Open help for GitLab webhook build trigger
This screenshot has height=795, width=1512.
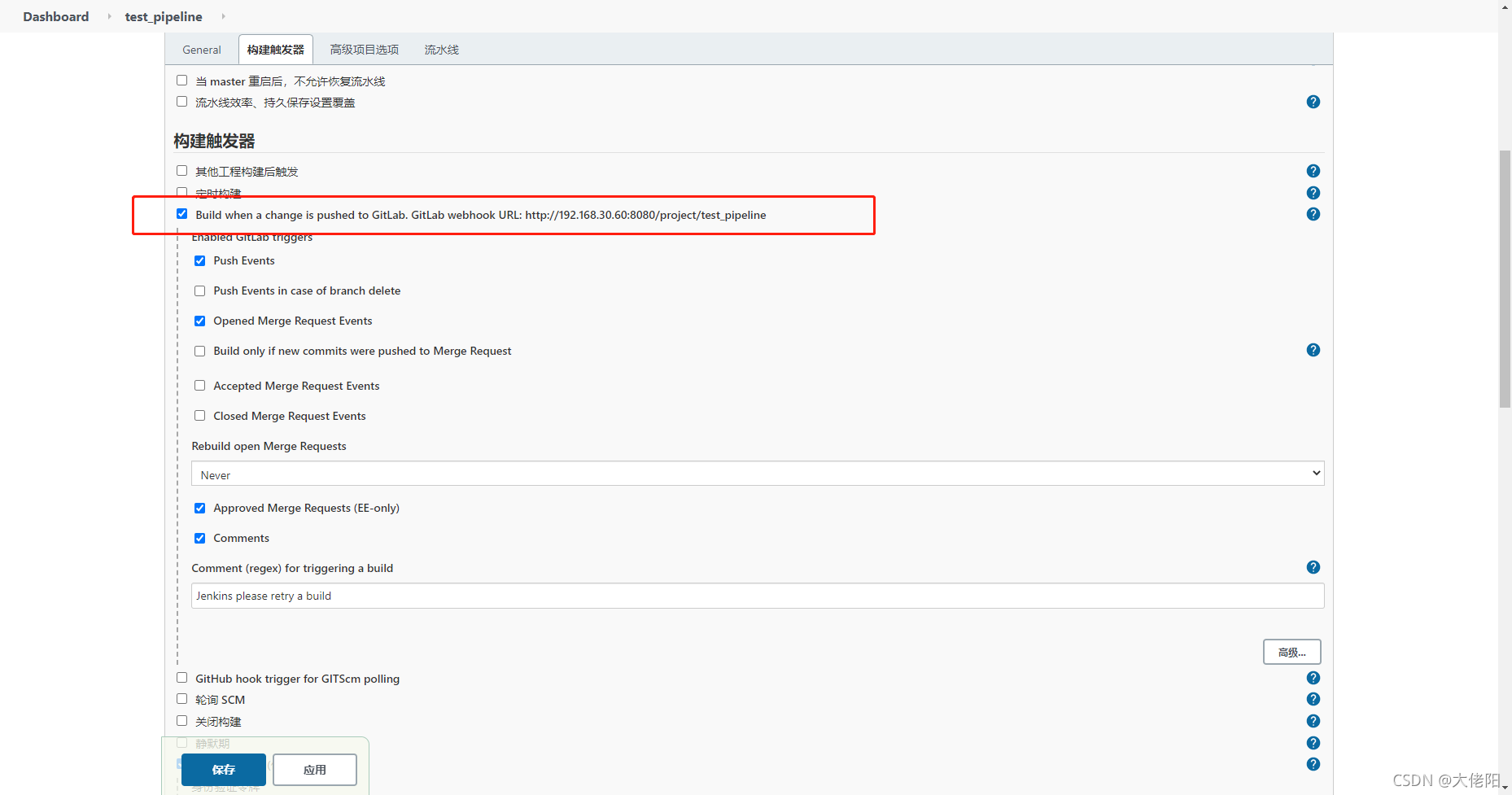click(x=1313, y=214)
